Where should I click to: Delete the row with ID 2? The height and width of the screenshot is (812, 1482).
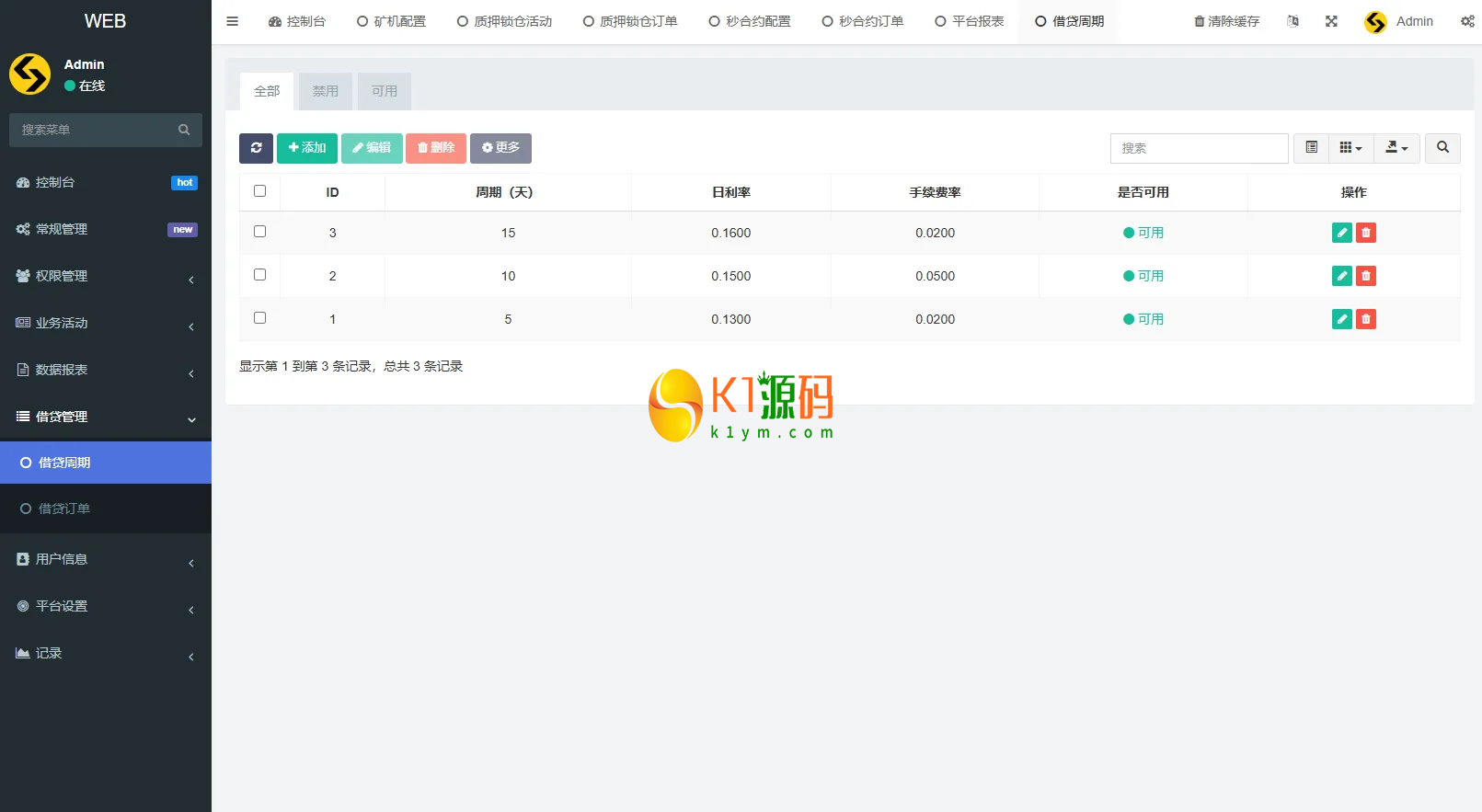[x=1366, y=276]
